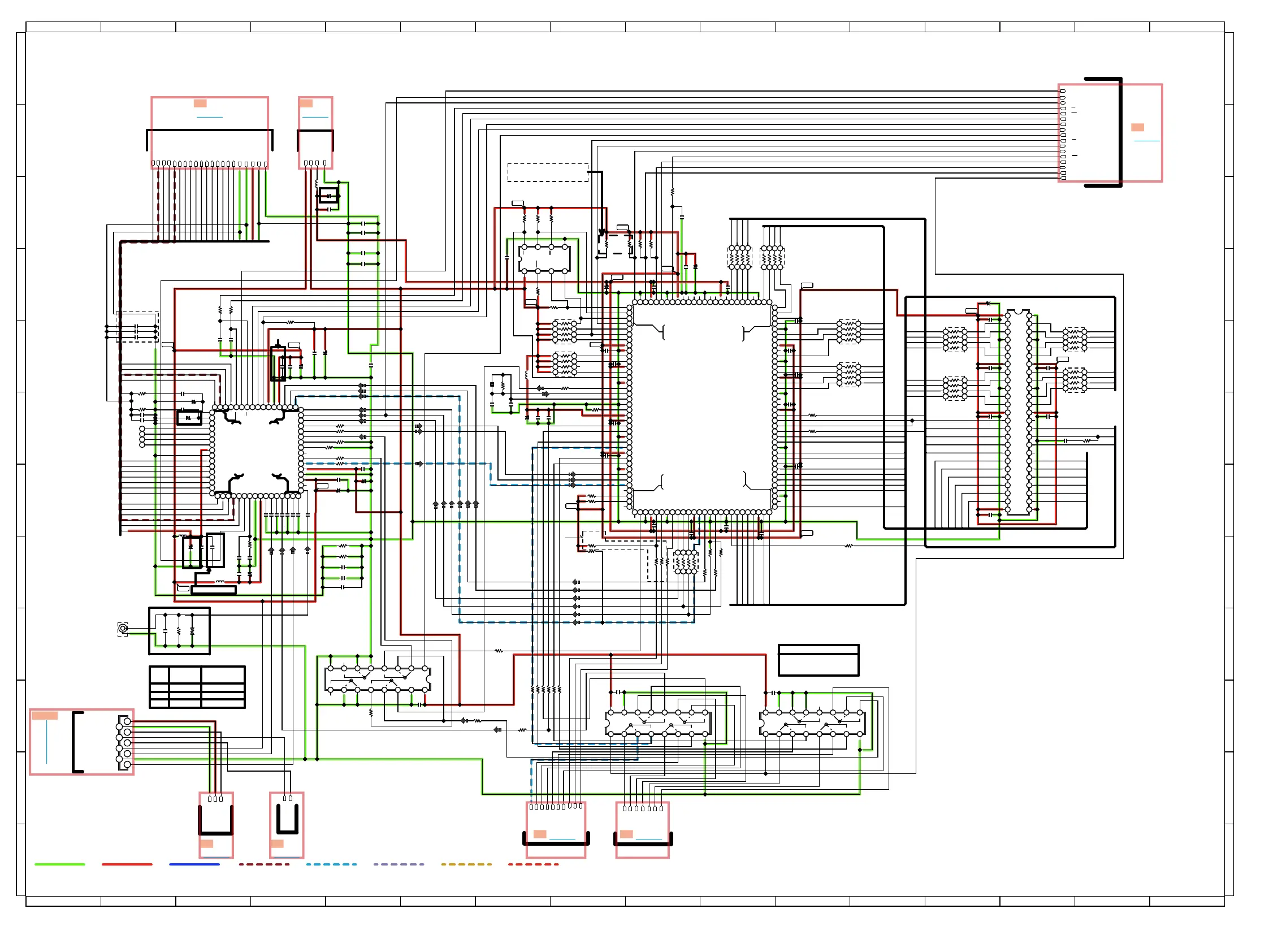Screen dimensions: 1282x952
Task: Click the solid green line legend swatch
Action: (59, 864)
